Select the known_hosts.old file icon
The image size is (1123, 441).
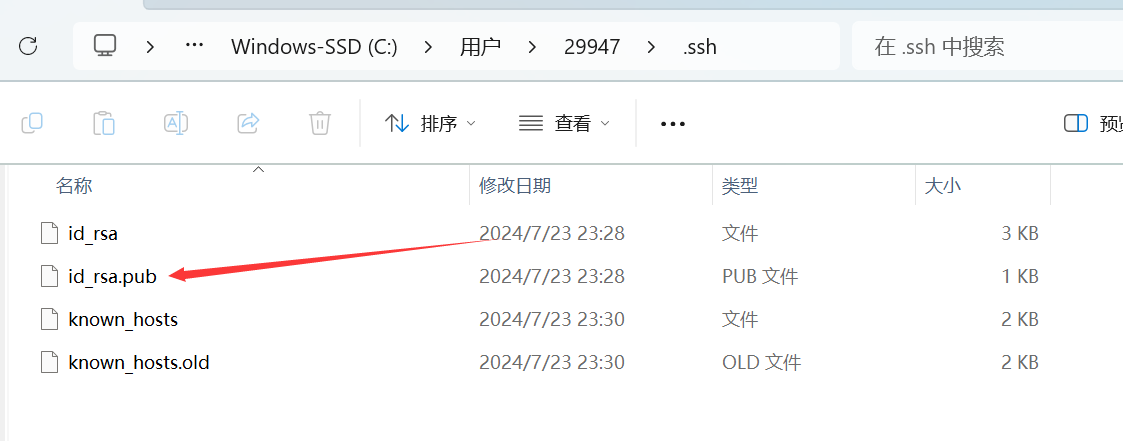click(50, 362)
